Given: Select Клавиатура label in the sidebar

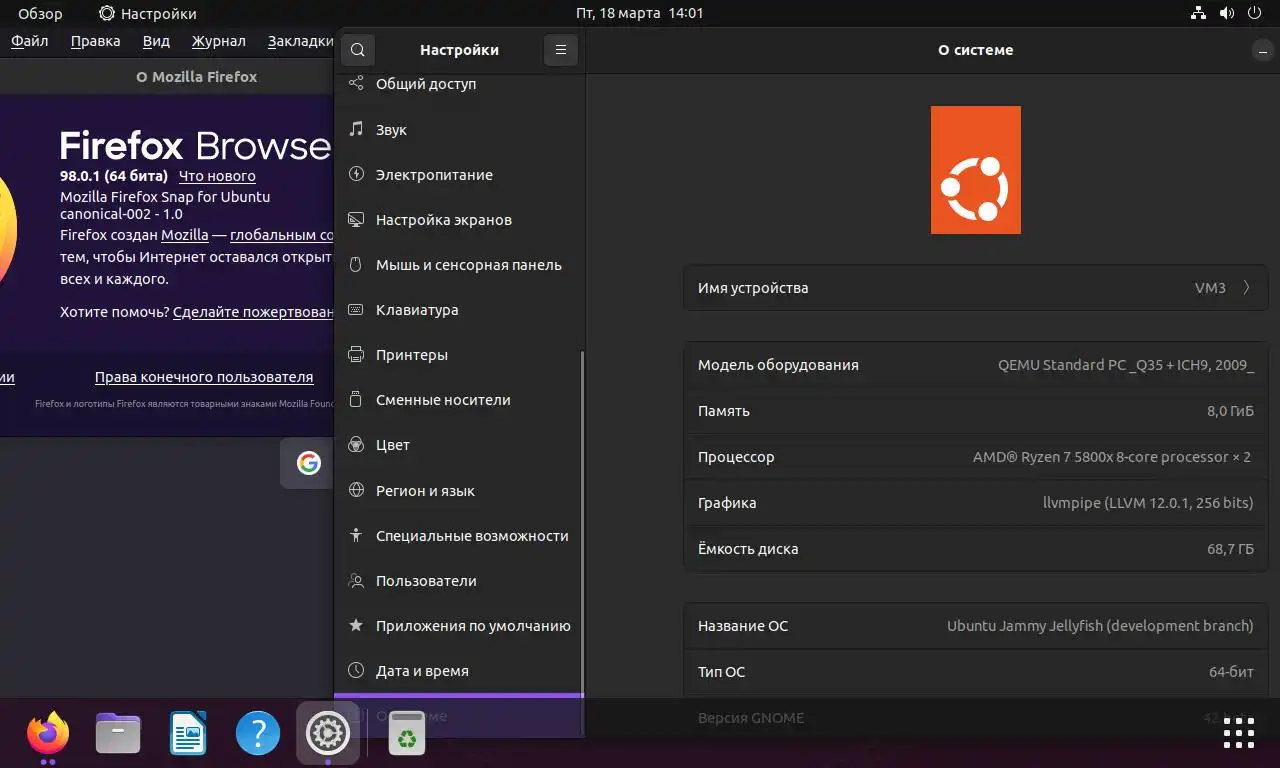Looking at the screenshot, I should (417, 310).
